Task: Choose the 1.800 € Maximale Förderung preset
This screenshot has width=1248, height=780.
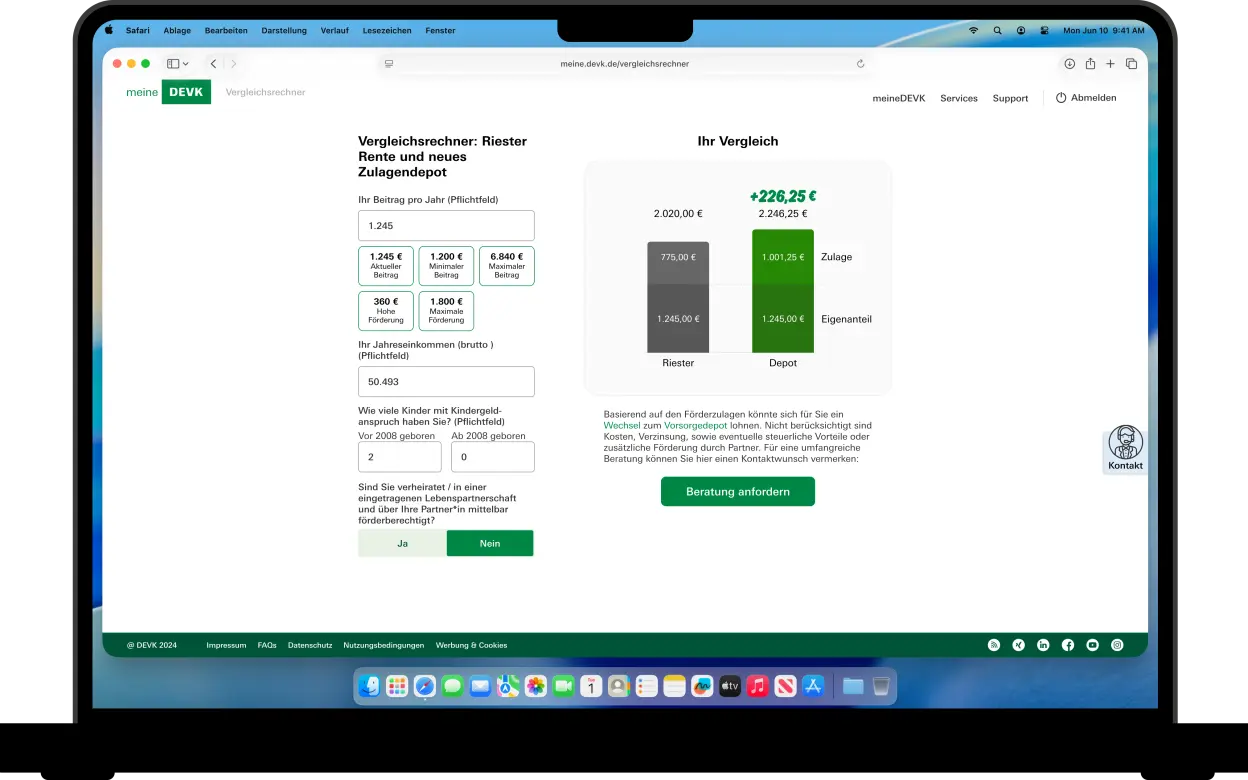Action: [x=446, y=311]
